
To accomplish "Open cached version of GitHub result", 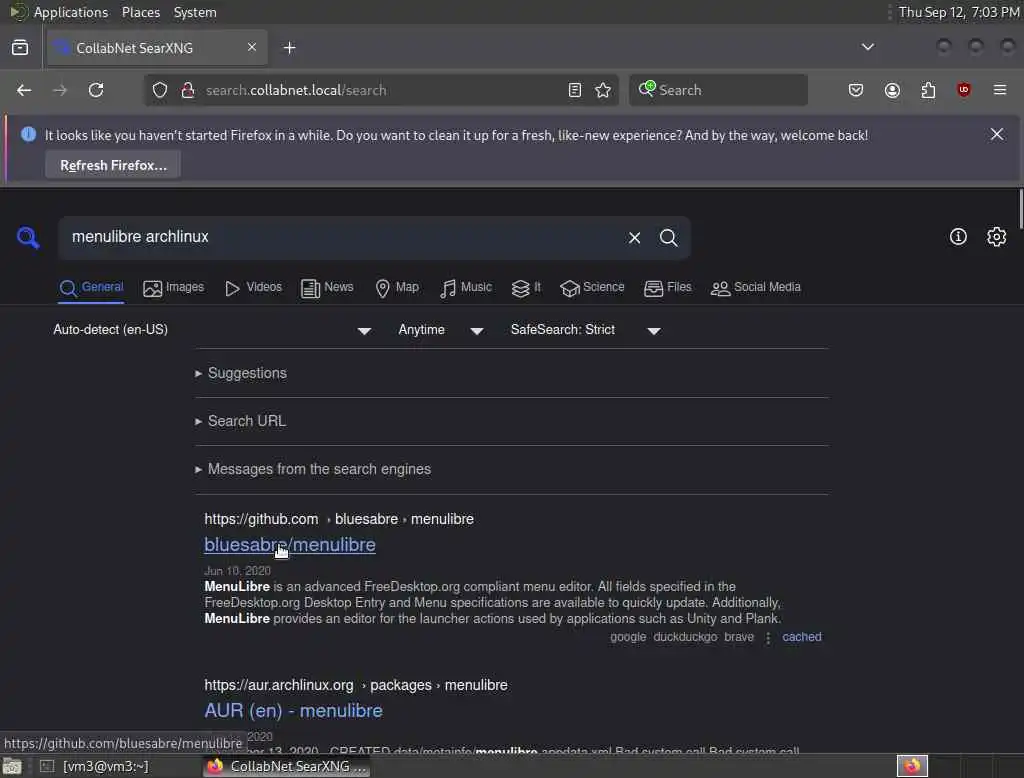I will point(802,637).
